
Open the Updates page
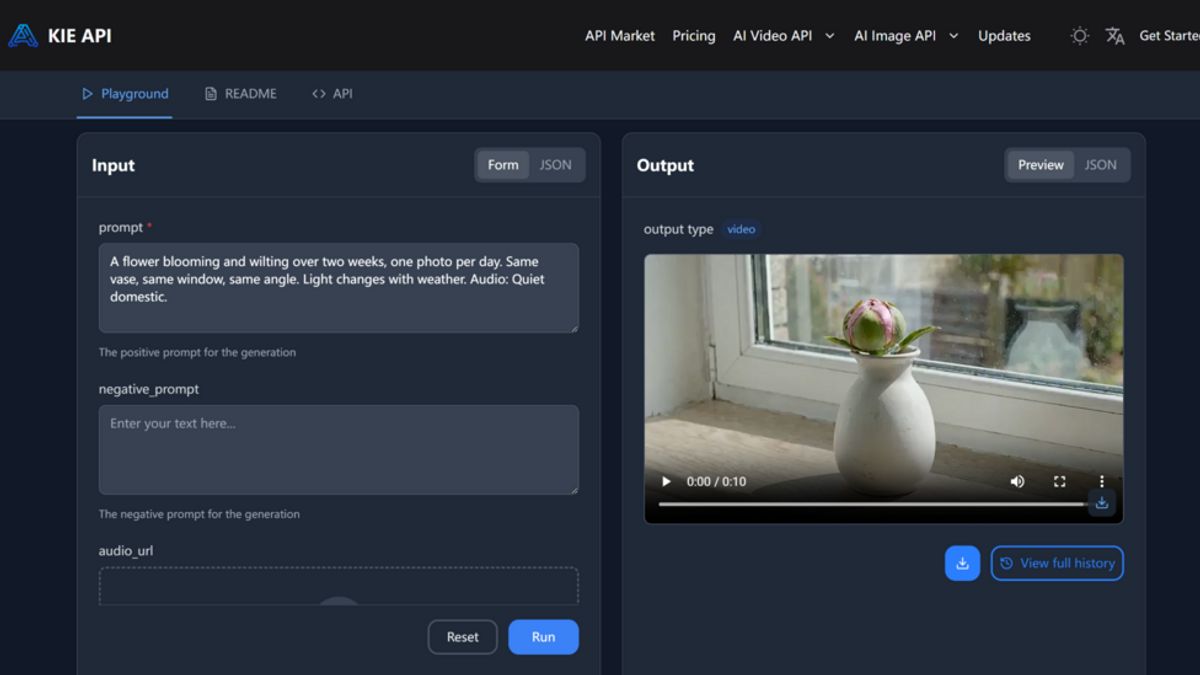tap(1004, 36)
